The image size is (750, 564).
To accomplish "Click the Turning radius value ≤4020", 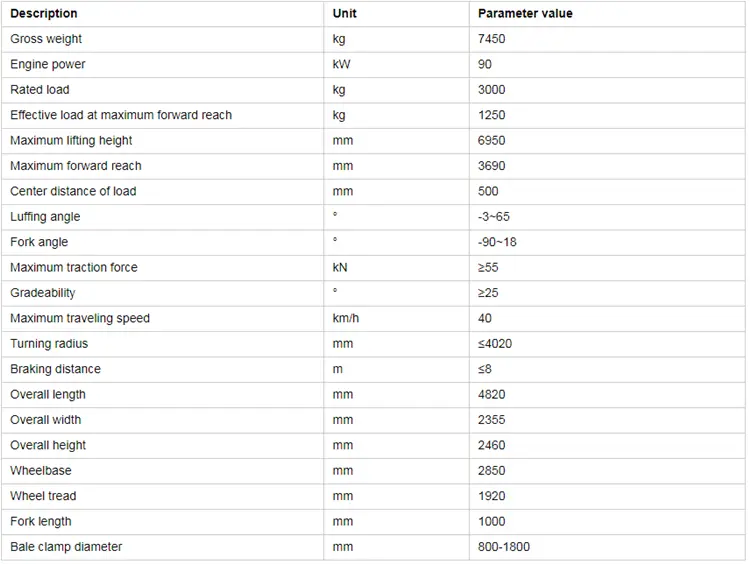I will pos(496,344).
